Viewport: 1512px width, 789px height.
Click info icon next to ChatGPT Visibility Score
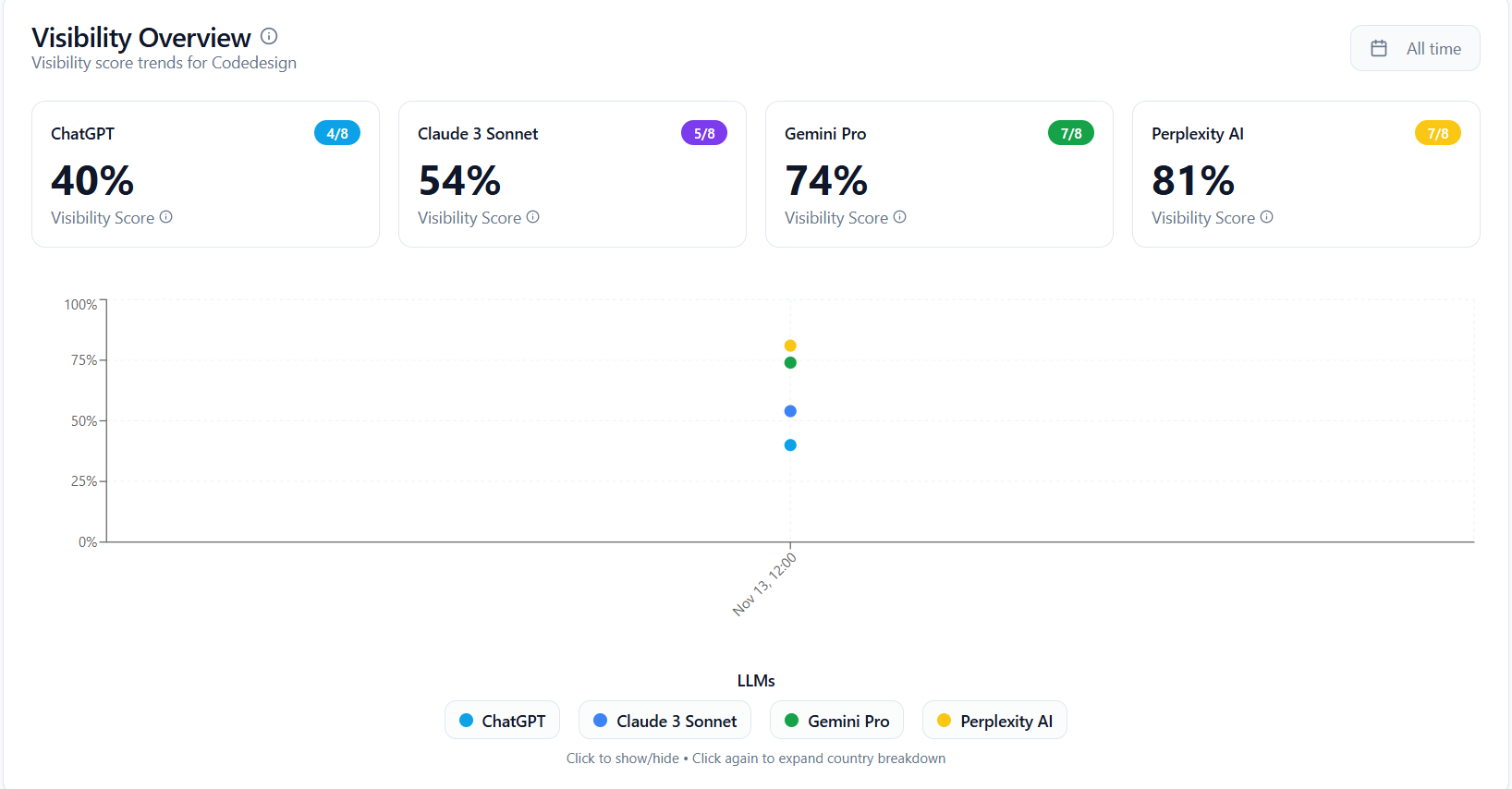[x=166, y=217]
